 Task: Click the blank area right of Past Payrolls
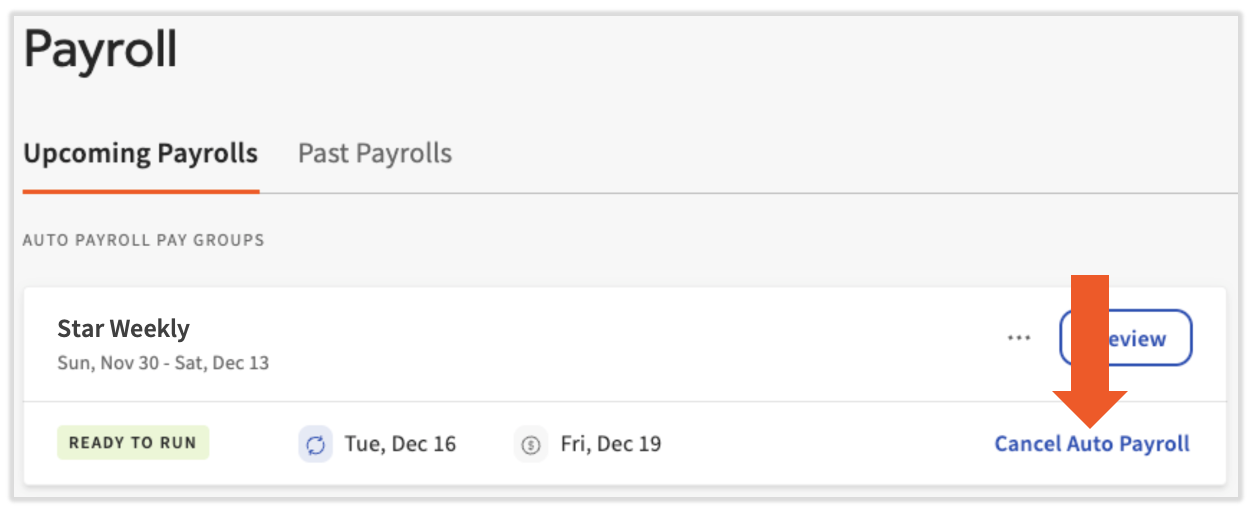pyautogui.click(x=800, y=154)
